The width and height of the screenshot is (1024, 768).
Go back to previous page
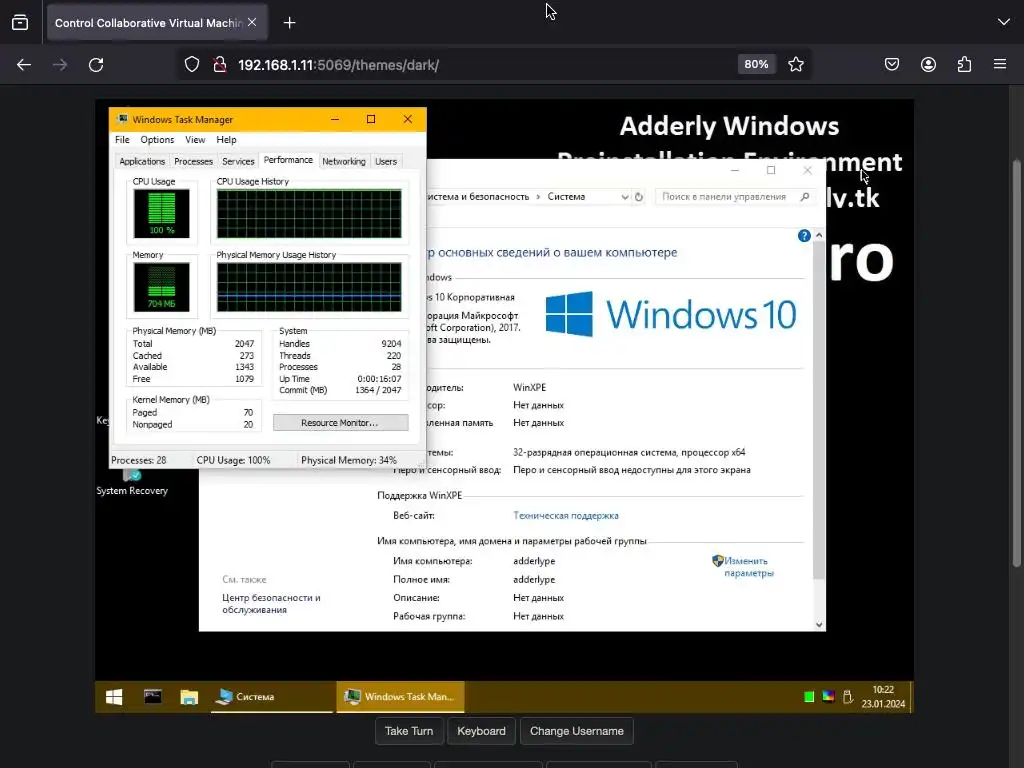24,65
